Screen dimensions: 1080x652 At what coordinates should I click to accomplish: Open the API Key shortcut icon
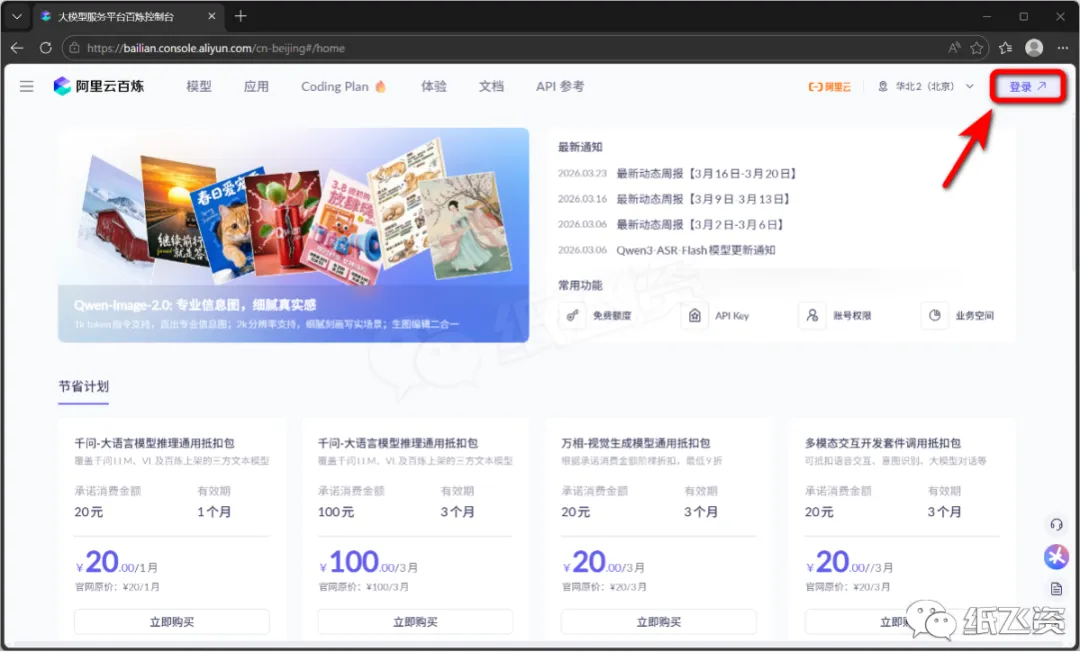point(694,315)
